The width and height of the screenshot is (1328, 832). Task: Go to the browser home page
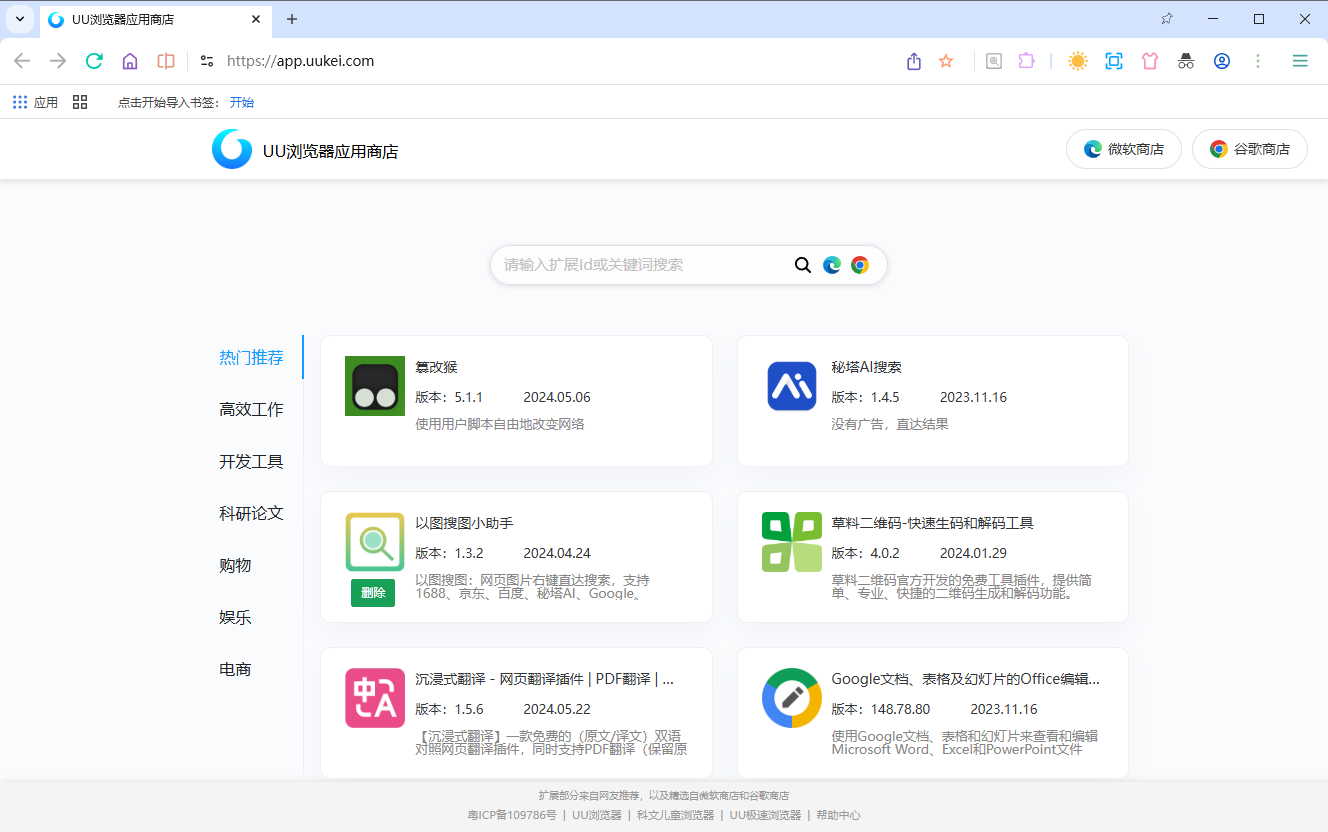tap(130, 61)
